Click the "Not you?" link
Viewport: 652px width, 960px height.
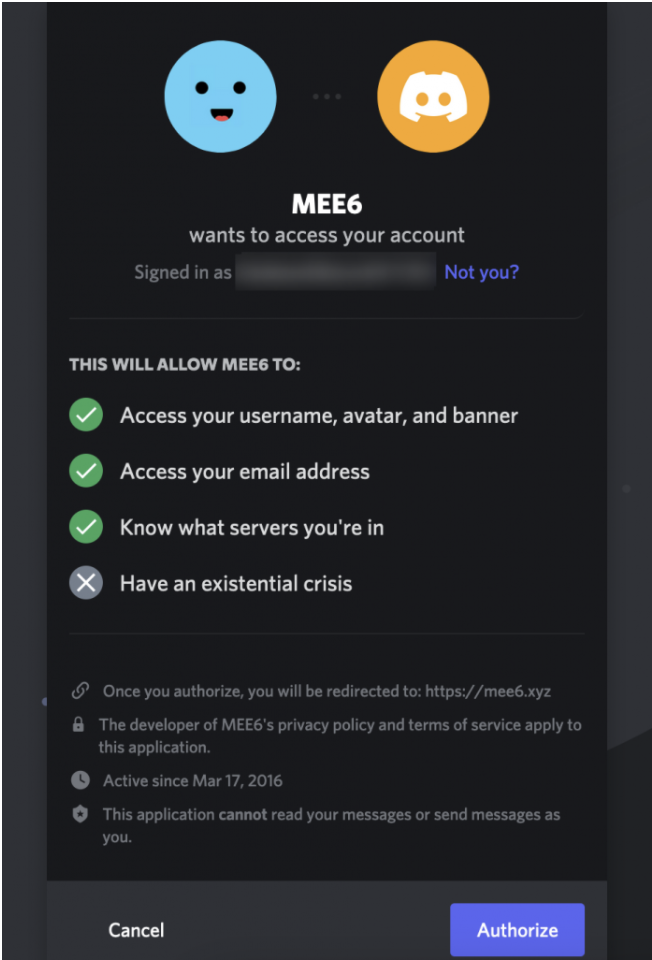(x=481, y=272)
